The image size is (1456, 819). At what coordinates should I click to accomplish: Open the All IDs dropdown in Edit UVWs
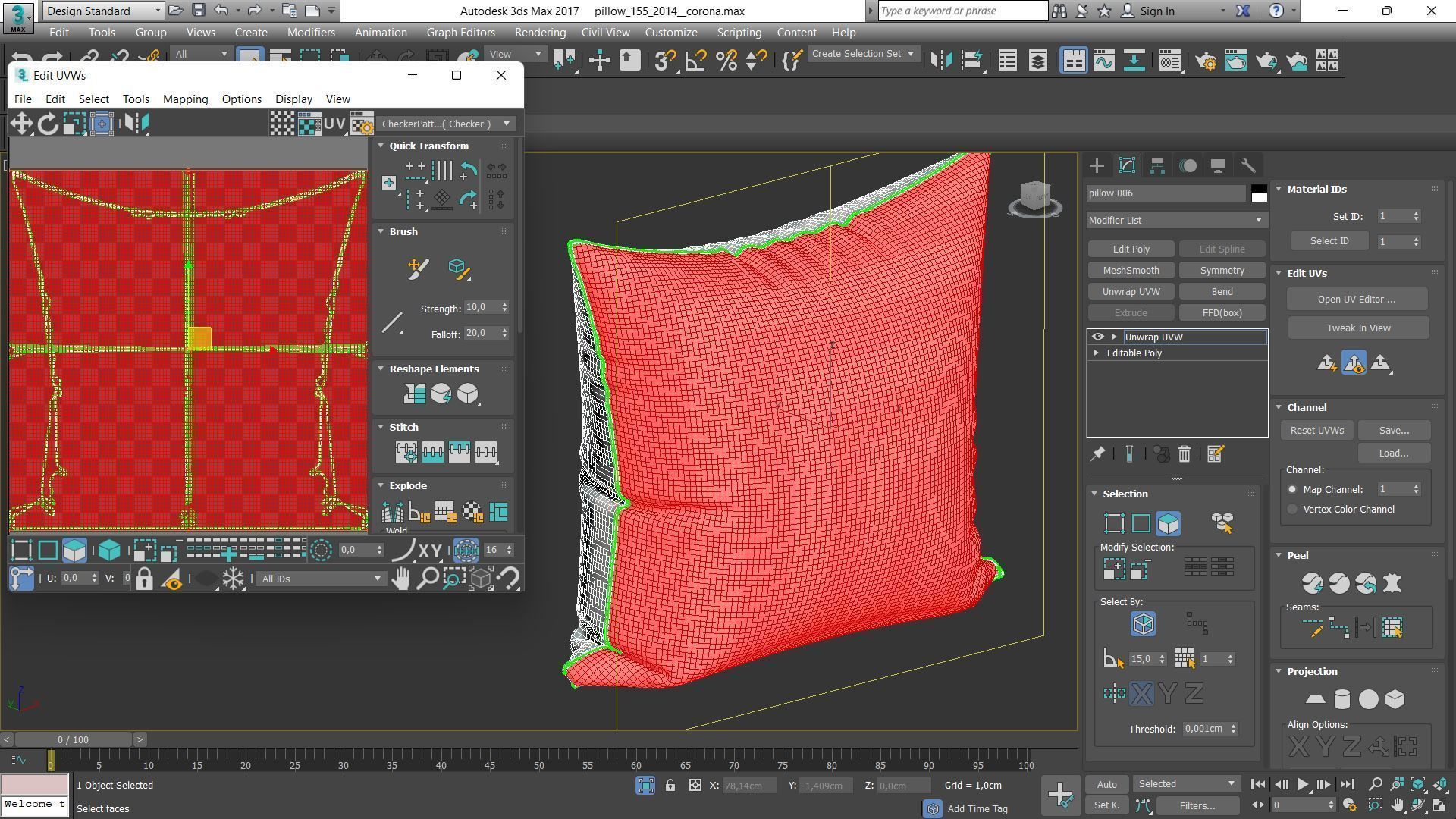click(x=321, y=579)
